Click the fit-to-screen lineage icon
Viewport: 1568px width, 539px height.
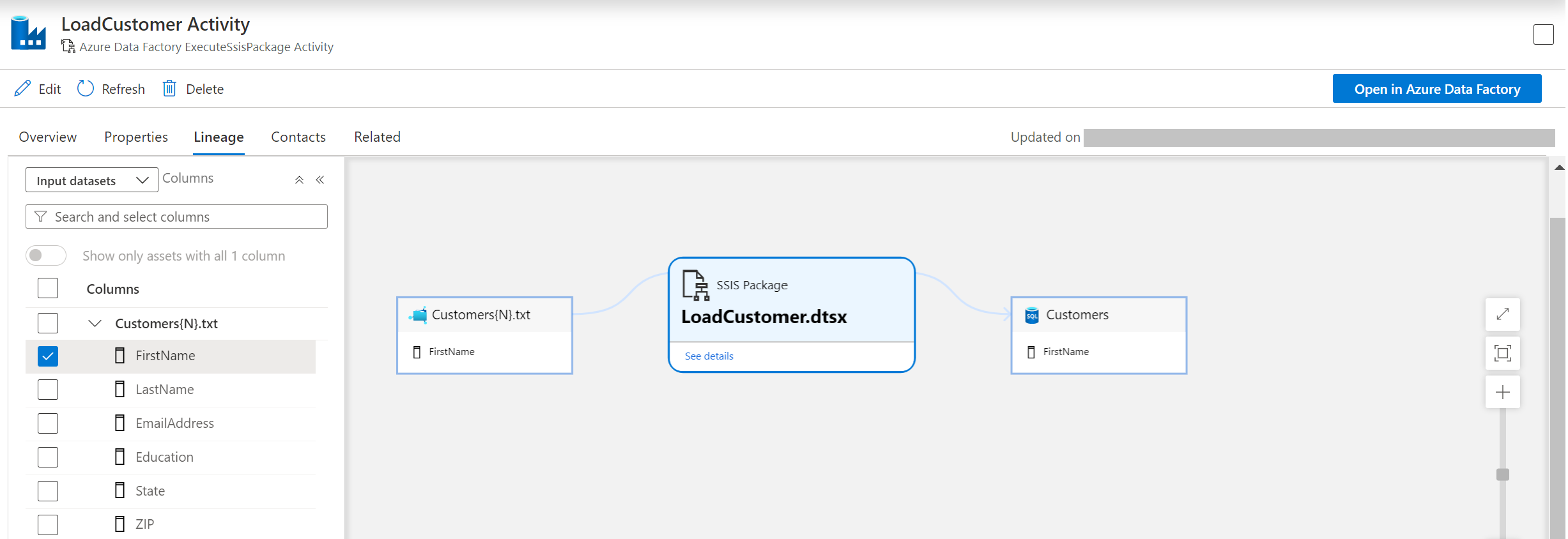pyautogui.click(x=1502, y=353)
